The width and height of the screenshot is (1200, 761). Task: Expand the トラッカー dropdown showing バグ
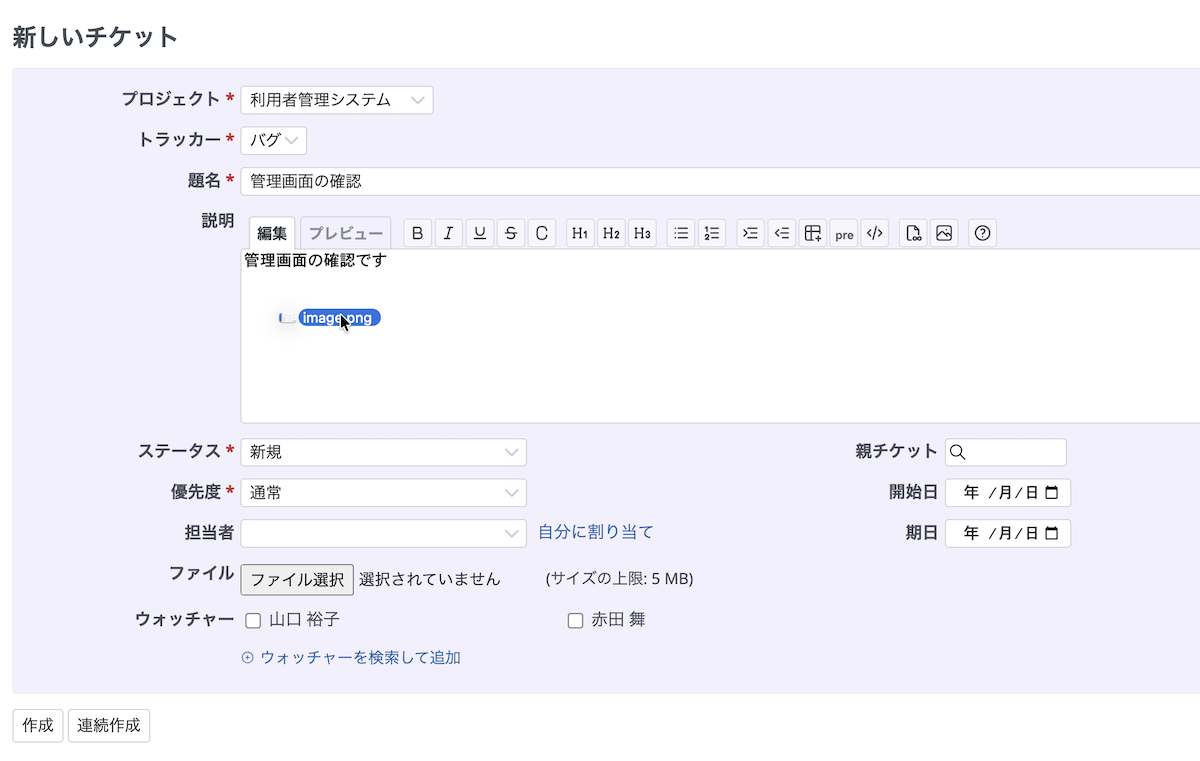coord(273,140)
